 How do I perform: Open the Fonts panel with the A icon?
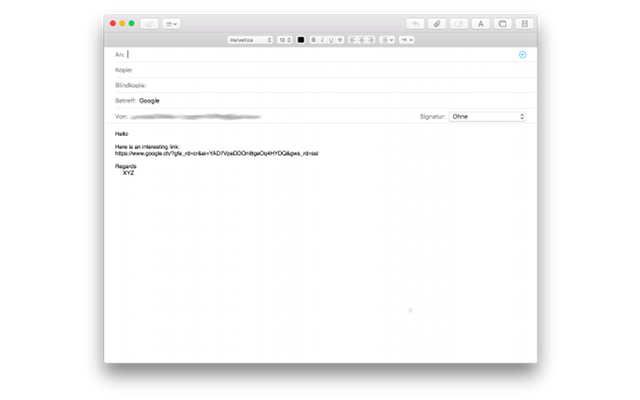(480, 23)
